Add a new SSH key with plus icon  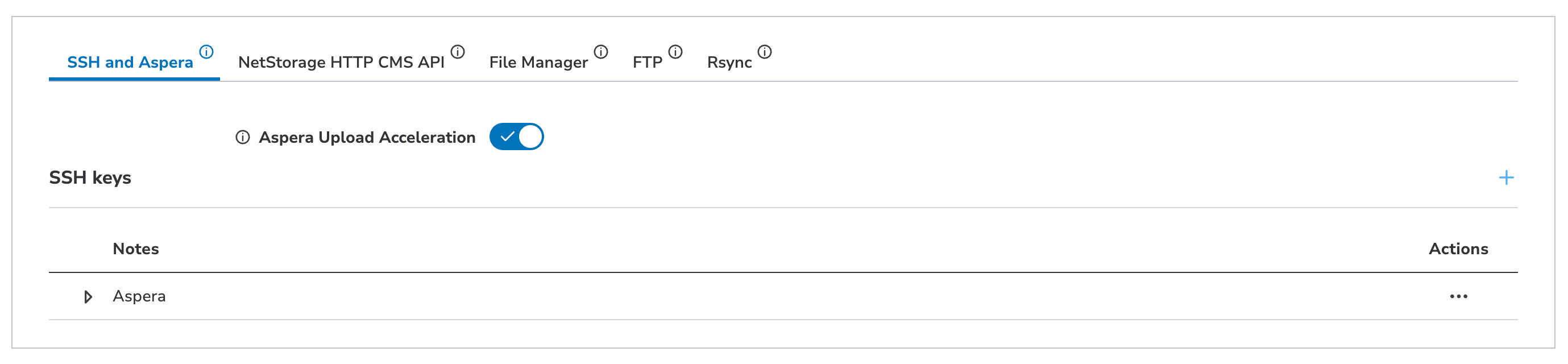click(1506, 178)
